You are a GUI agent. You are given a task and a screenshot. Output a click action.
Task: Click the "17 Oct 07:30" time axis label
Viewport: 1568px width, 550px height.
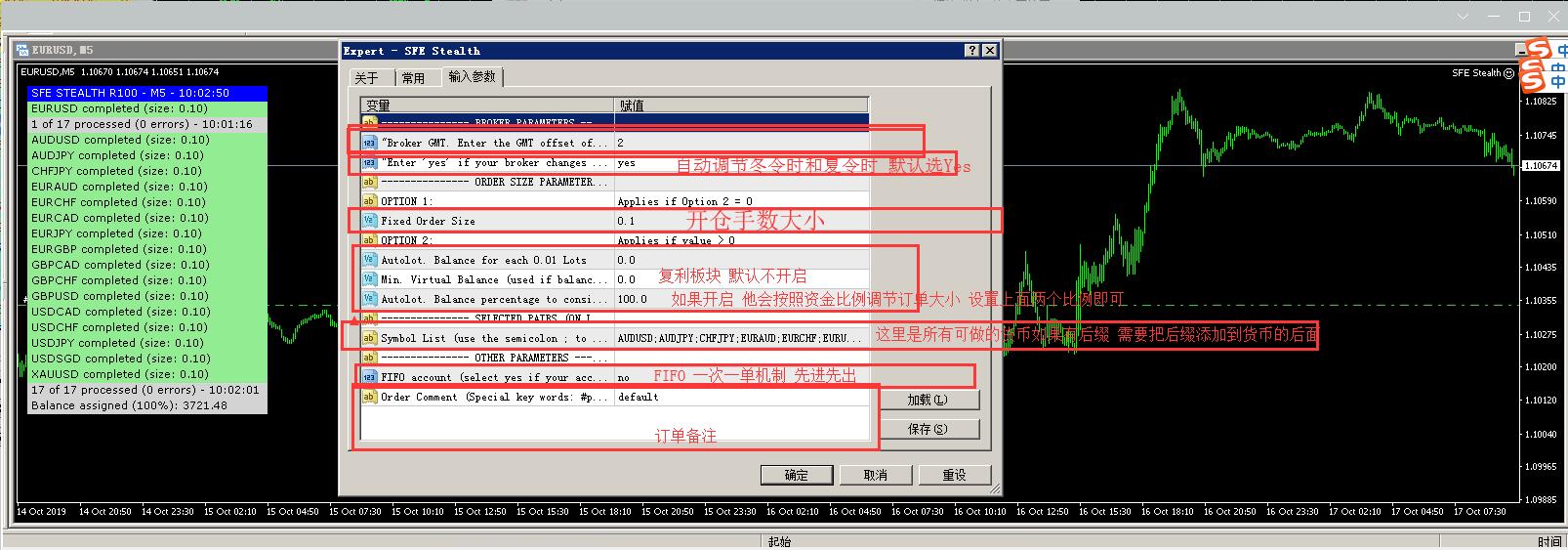(x=1480, y=511)
